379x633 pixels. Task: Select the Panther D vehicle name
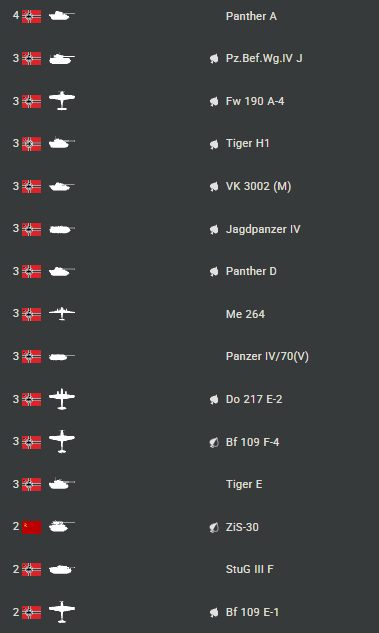[251, 271]
